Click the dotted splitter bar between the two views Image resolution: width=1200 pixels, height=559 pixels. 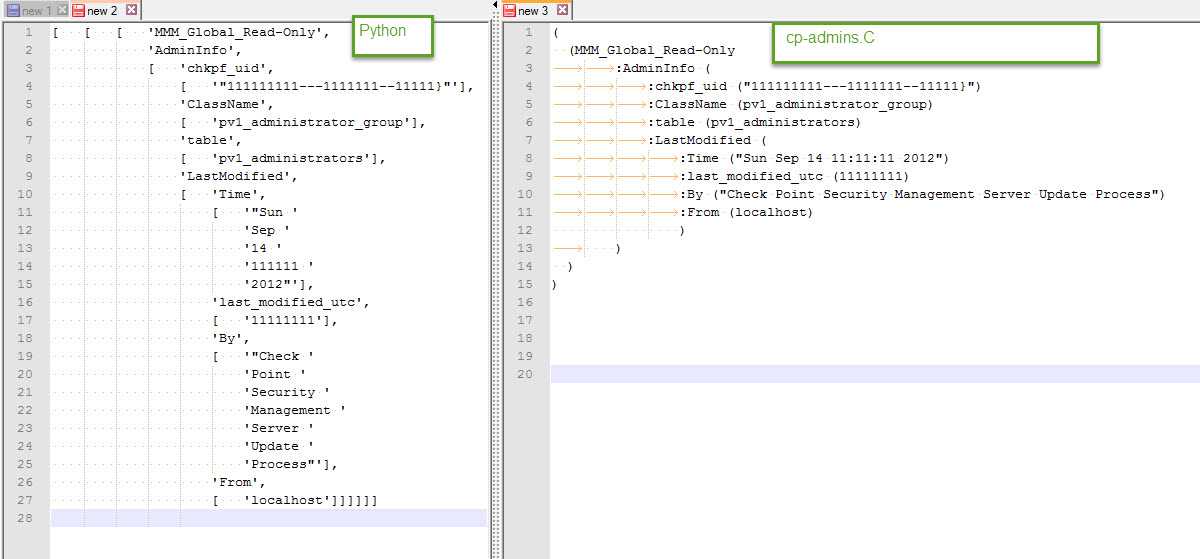494,290
